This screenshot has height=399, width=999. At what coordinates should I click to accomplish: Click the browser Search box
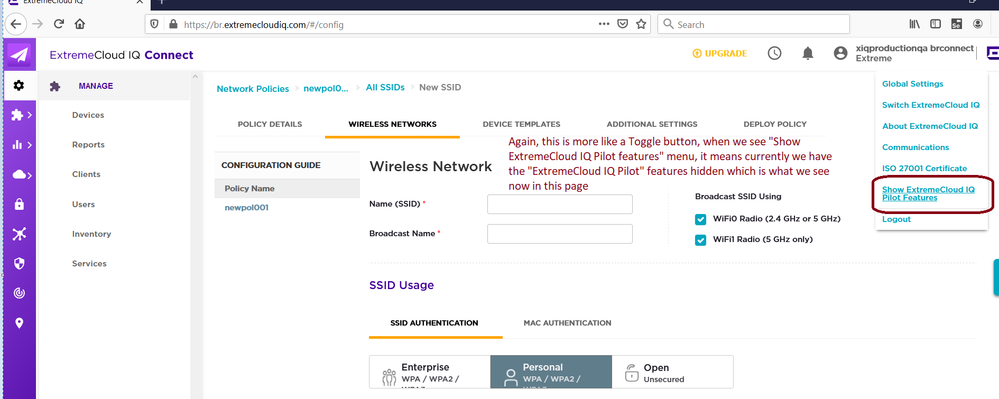754,24
